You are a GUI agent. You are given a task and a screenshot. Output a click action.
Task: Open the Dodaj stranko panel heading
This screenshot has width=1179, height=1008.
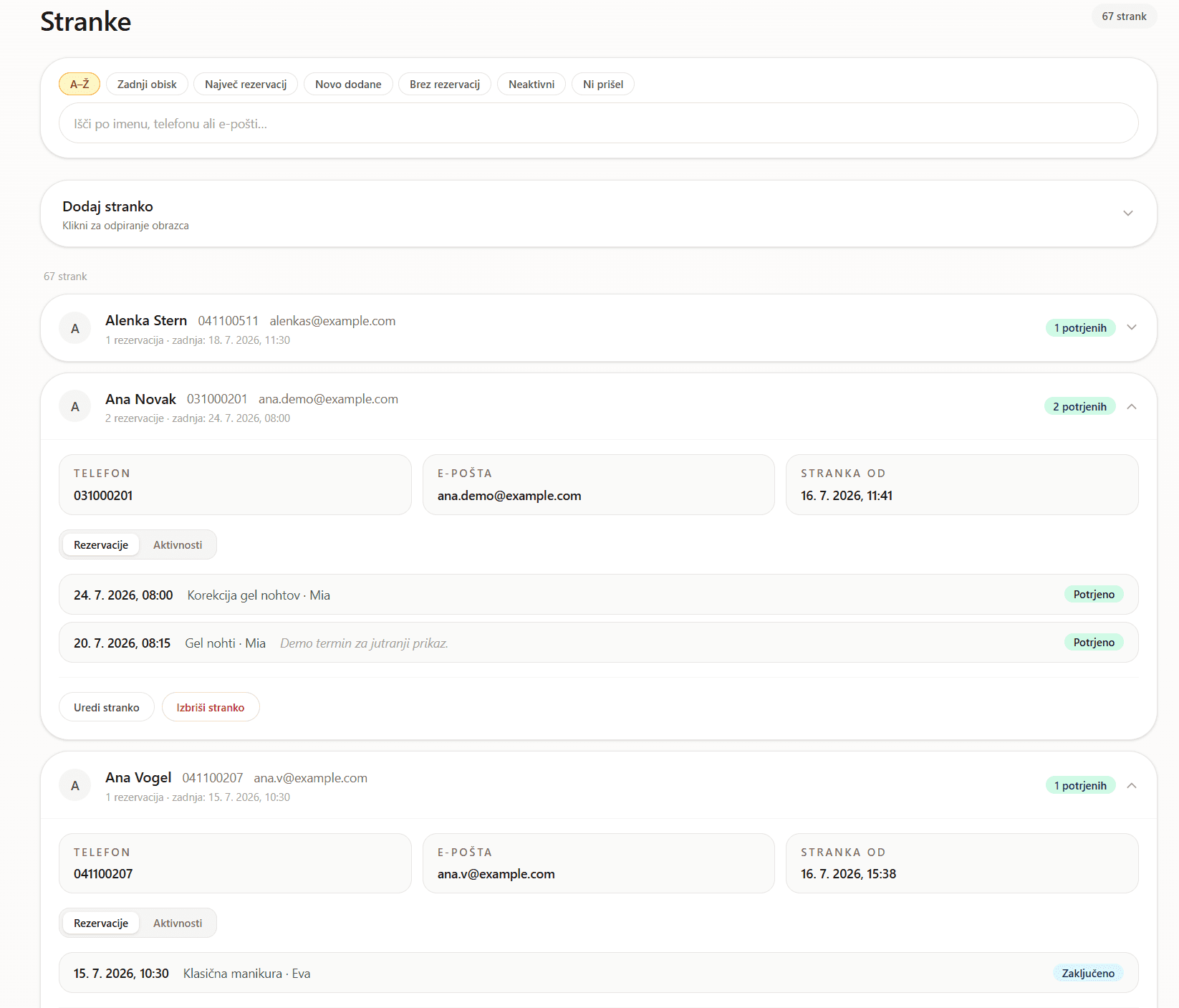(107, 206)
